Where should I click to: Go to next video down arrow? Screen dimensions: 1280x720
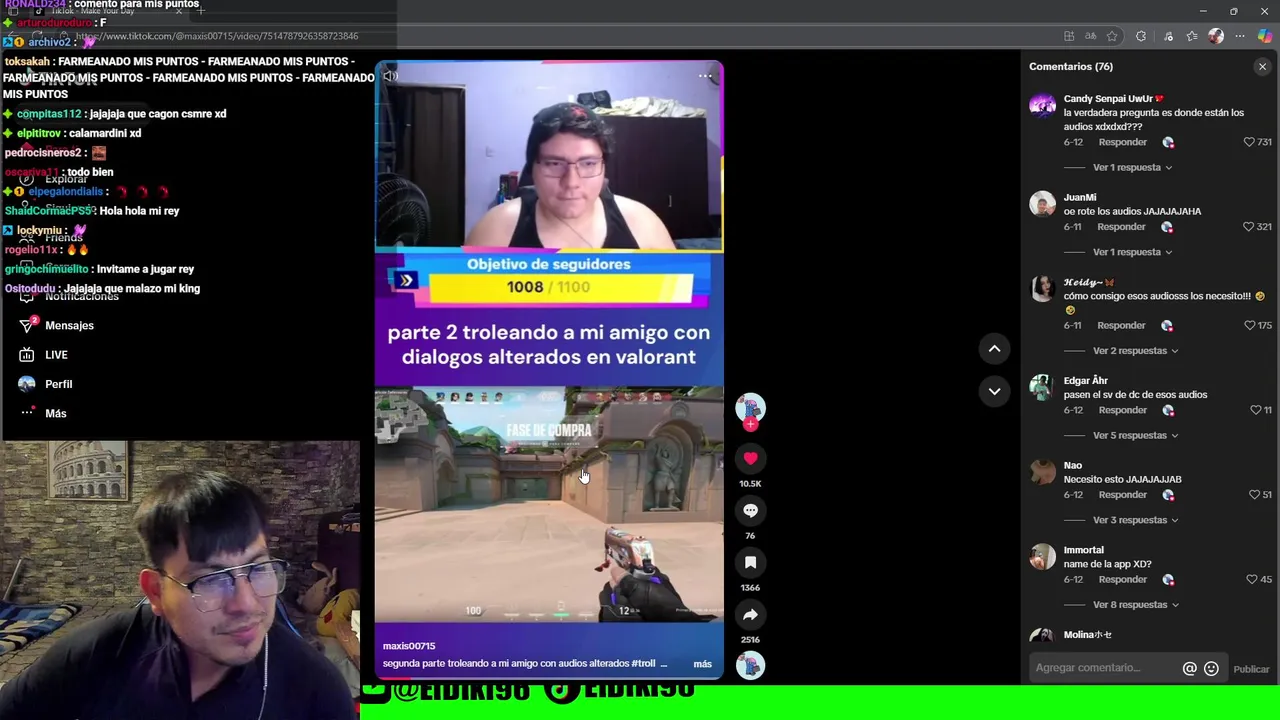pos(994,391)
